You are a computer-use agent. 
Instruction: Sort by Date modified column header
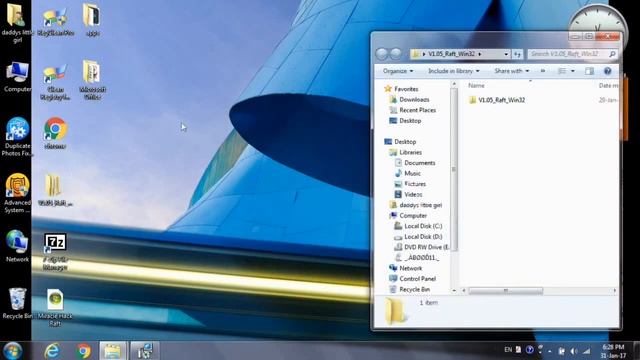(608, 85)
